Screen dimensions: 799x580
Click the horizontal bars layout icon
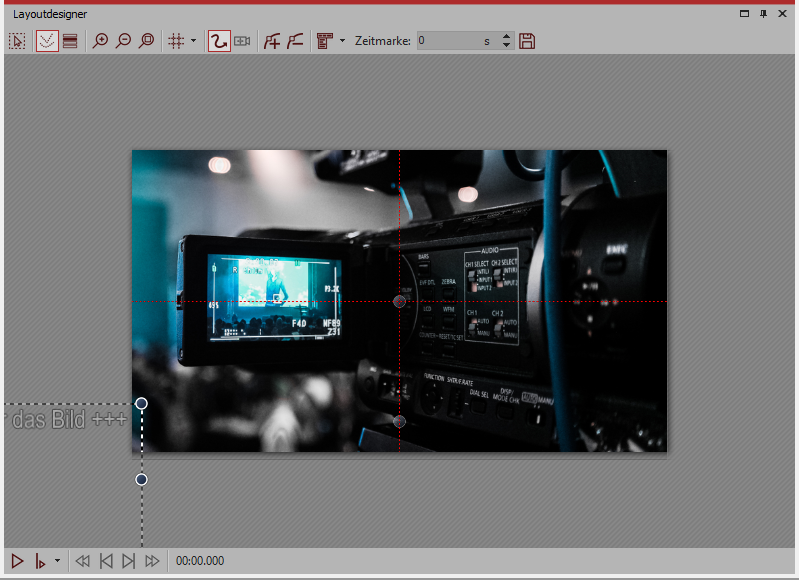click(x=70, y=41)
